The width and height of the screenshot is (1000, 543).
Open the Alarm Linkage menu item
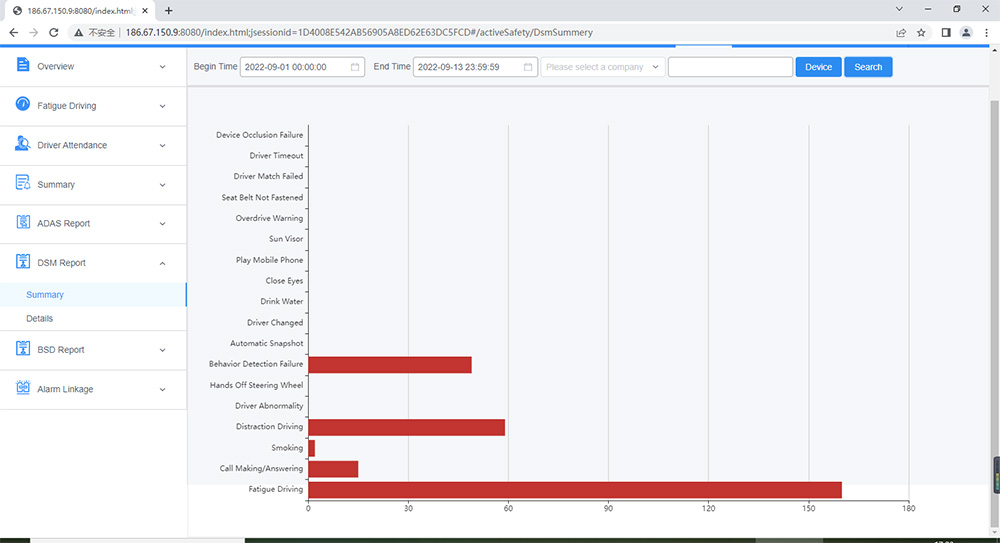[93, 389]
